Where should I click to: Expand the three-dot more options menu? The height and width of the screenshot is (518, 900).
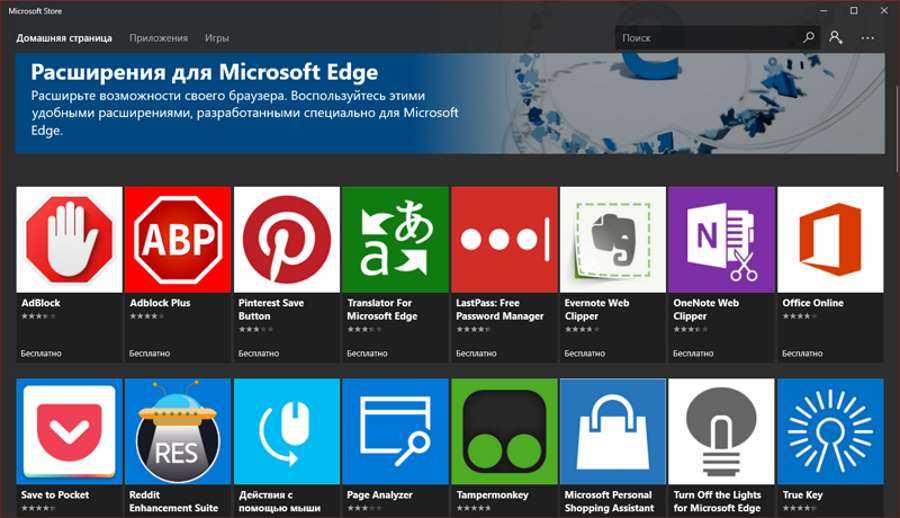pyautogui.click(x=867, y=38)
